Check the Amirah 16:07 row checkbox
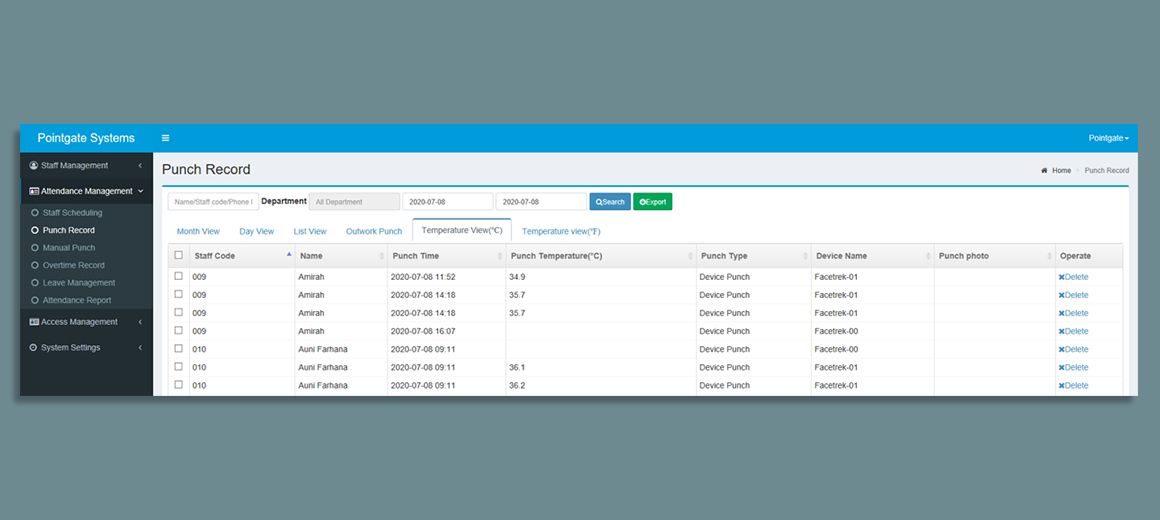1160x520 pixels. pos(178,331)
